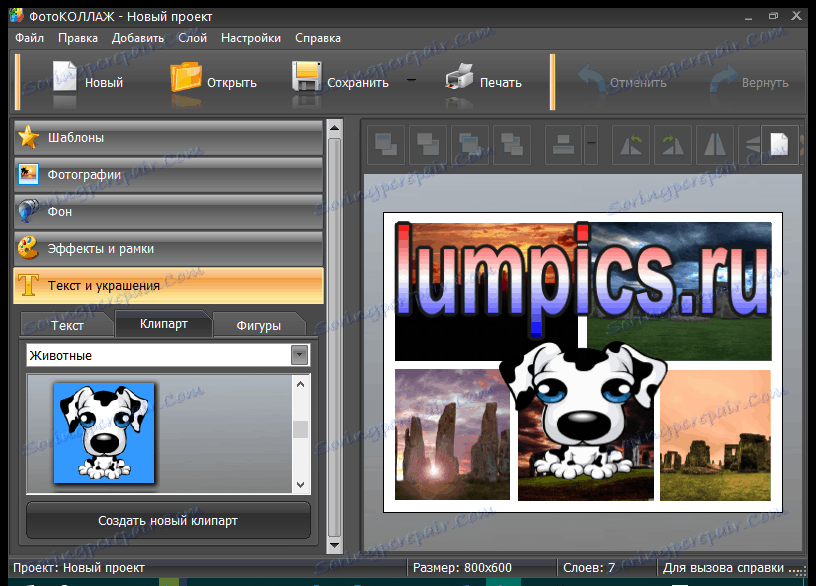Click the Открыть folder icon
Image resolution: width=816 pixels, height=586 pixels.
[x=186, y=77]
